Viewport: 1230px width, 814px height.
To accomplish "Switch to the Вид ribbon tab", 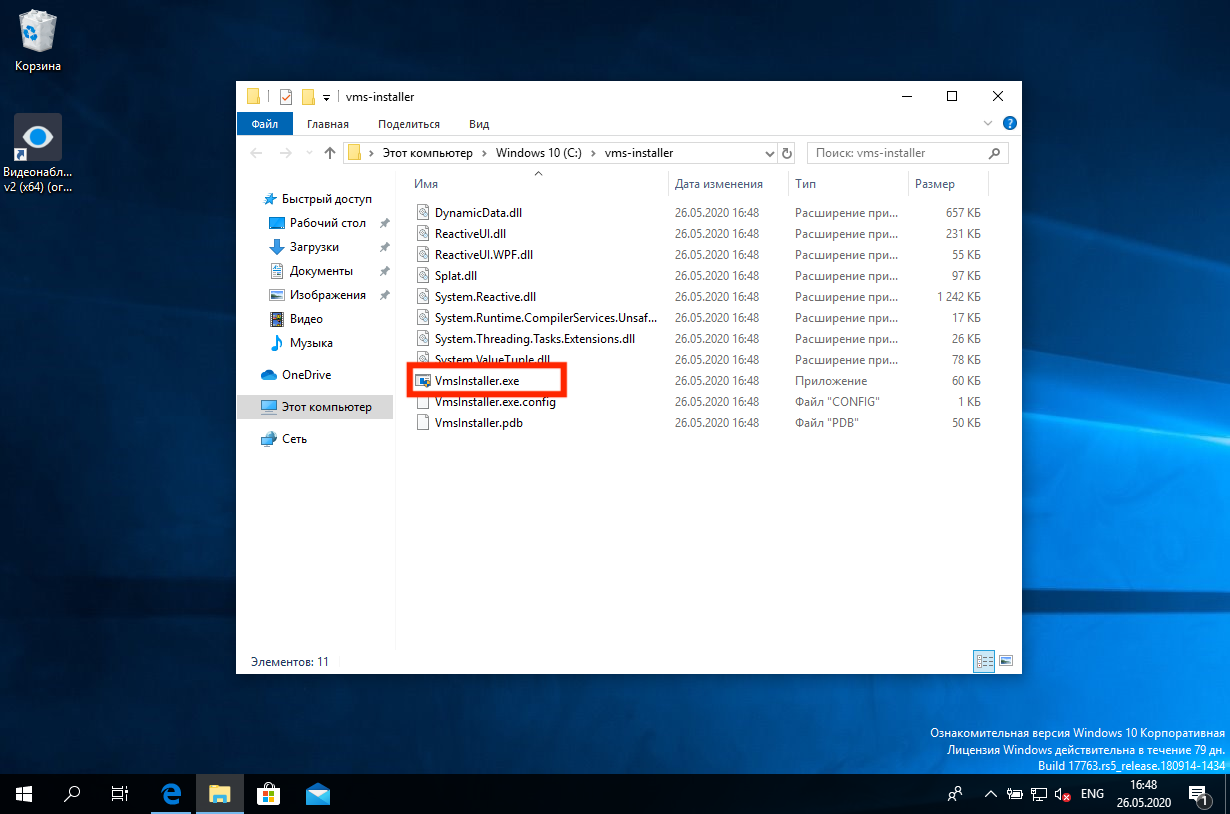I will pyautogui.click(x=479, y=124).
